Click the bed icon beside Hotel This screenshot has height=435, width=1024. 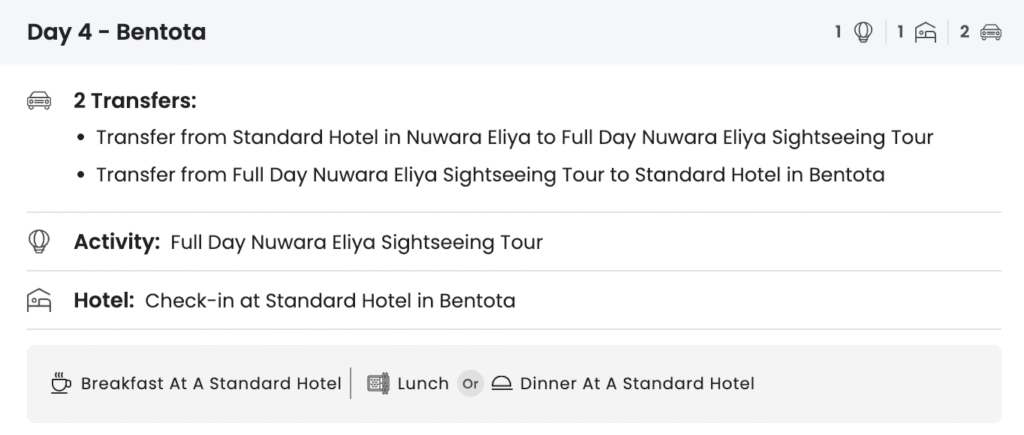point(39,300)
